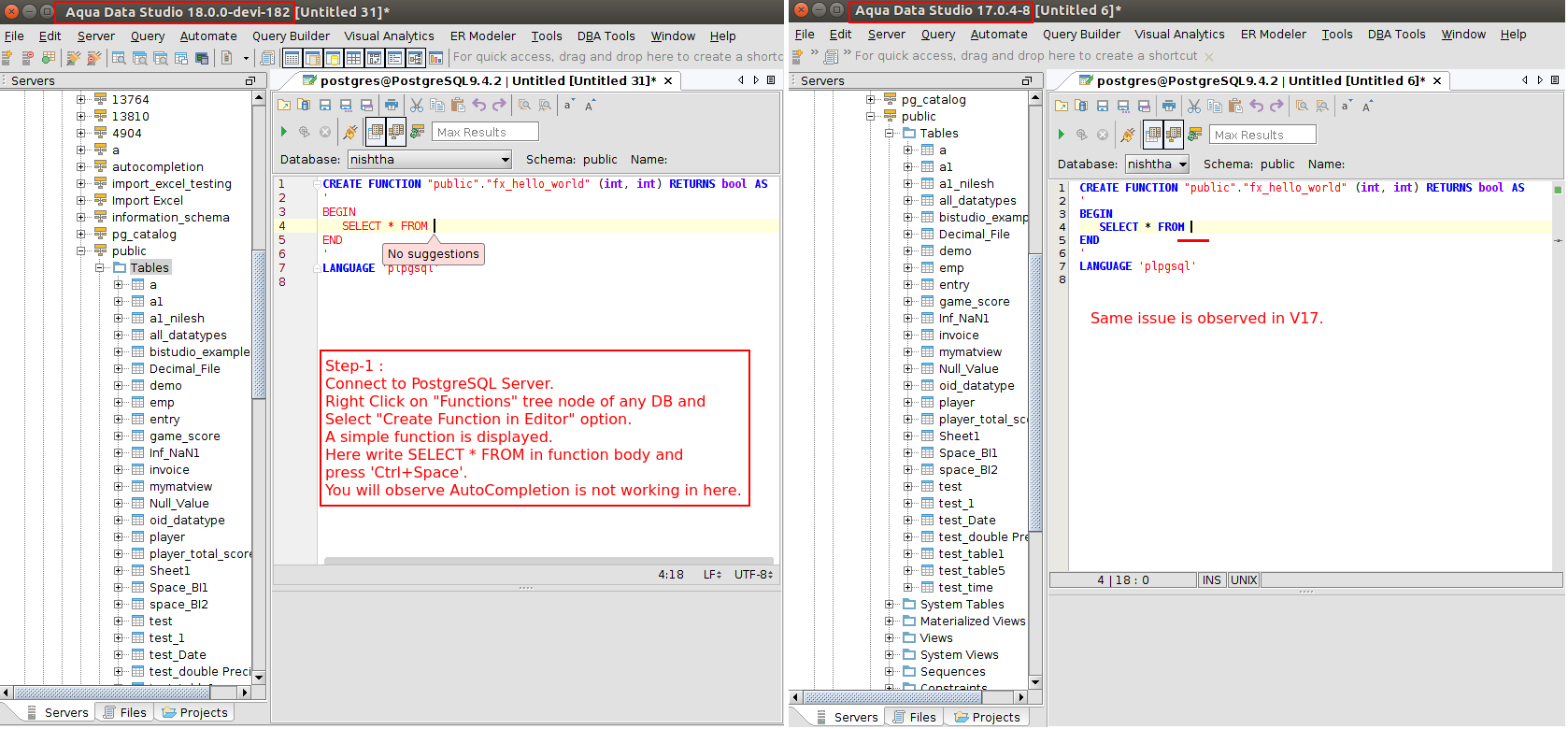
Task: Collapse the public schema node in version 18 tree
Action: pyautogui.click(x=81, y=251)
